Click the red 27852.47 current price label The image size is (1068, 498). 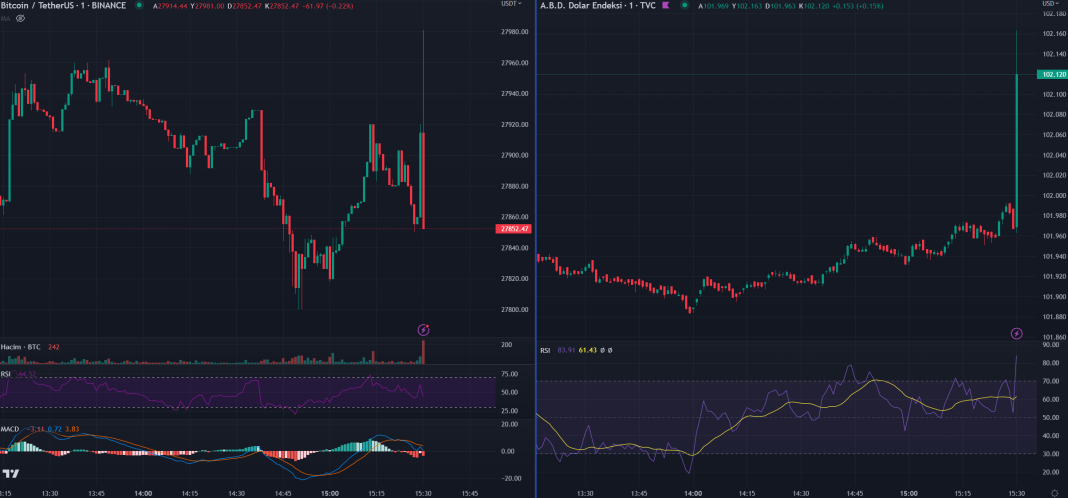(x=512, y=229)
